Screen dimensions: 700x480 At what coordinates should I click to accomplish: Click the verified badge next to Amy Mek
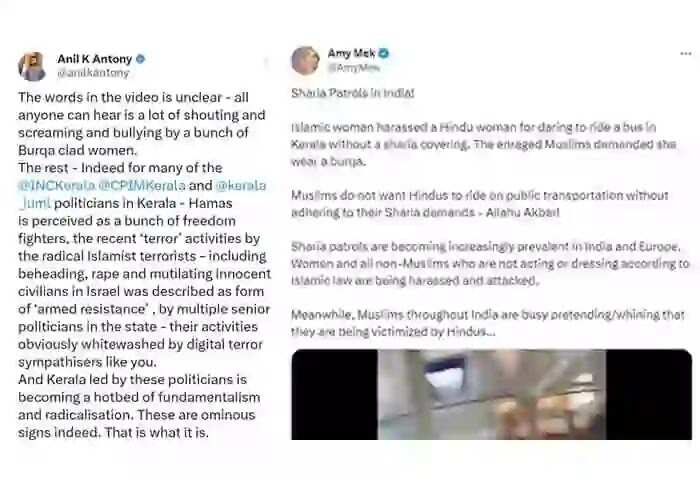383,53
